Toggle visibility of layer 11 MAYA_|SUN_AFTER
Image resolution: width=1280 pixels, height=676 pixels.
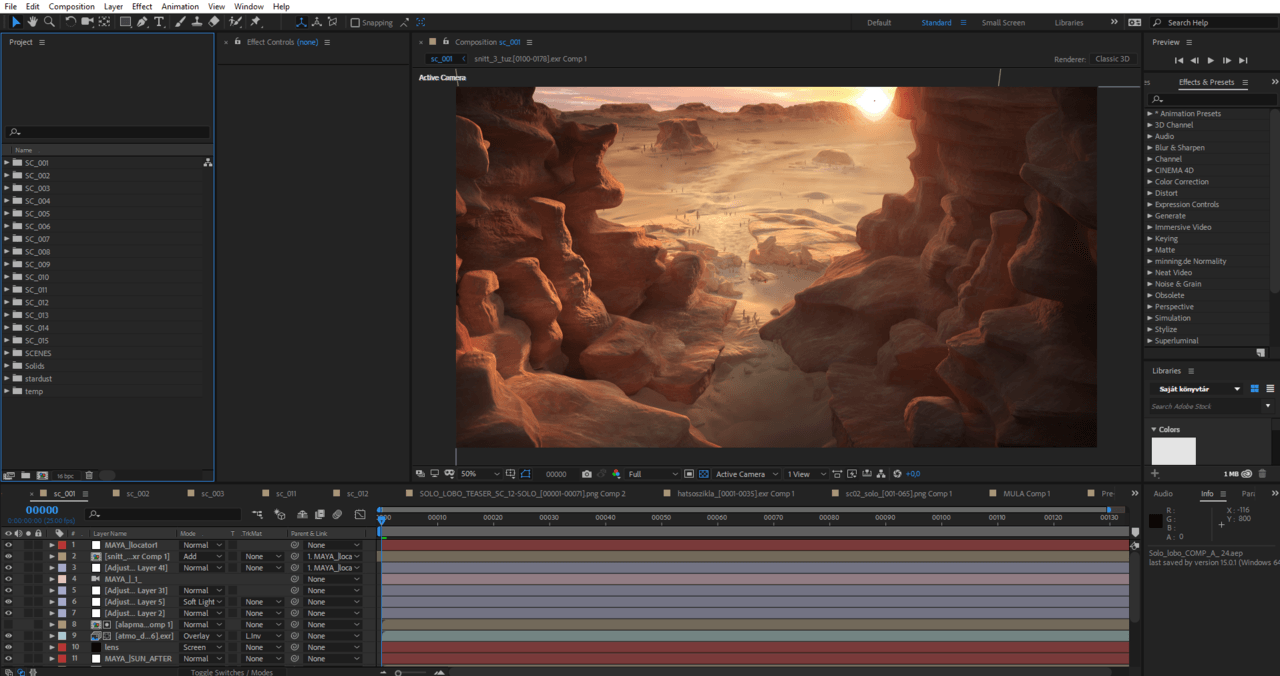(9, 659)
